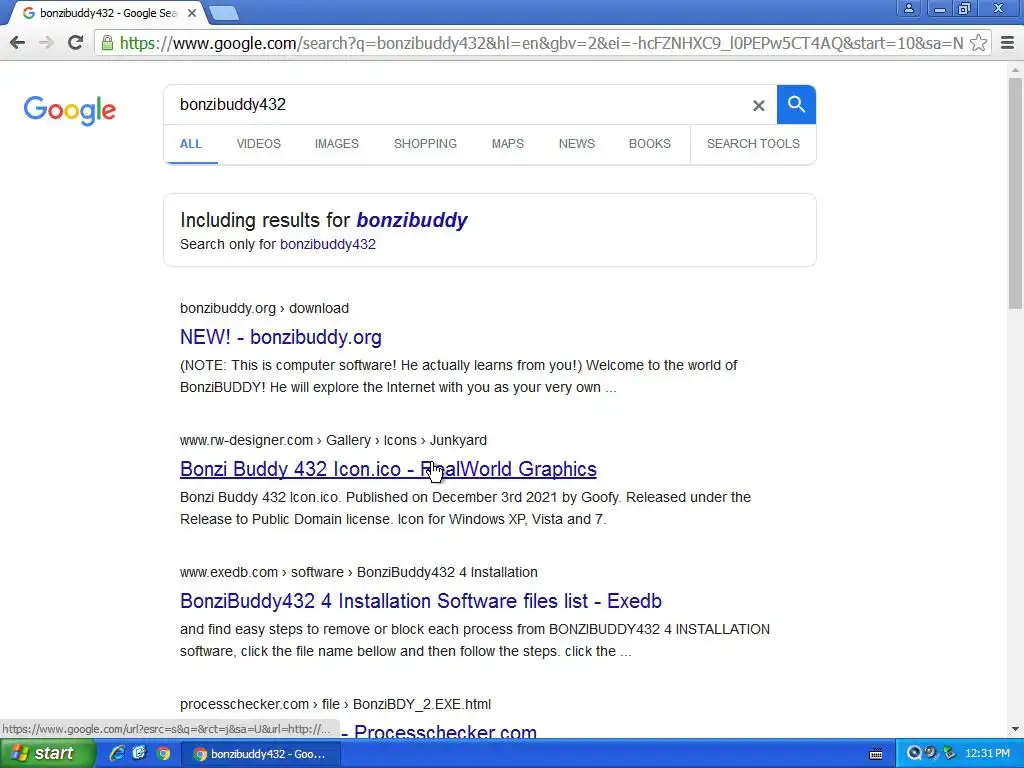The height and width of the screenshot is (768, 1024).
Task: Click the first system tray icon
Action: point(914,753)
